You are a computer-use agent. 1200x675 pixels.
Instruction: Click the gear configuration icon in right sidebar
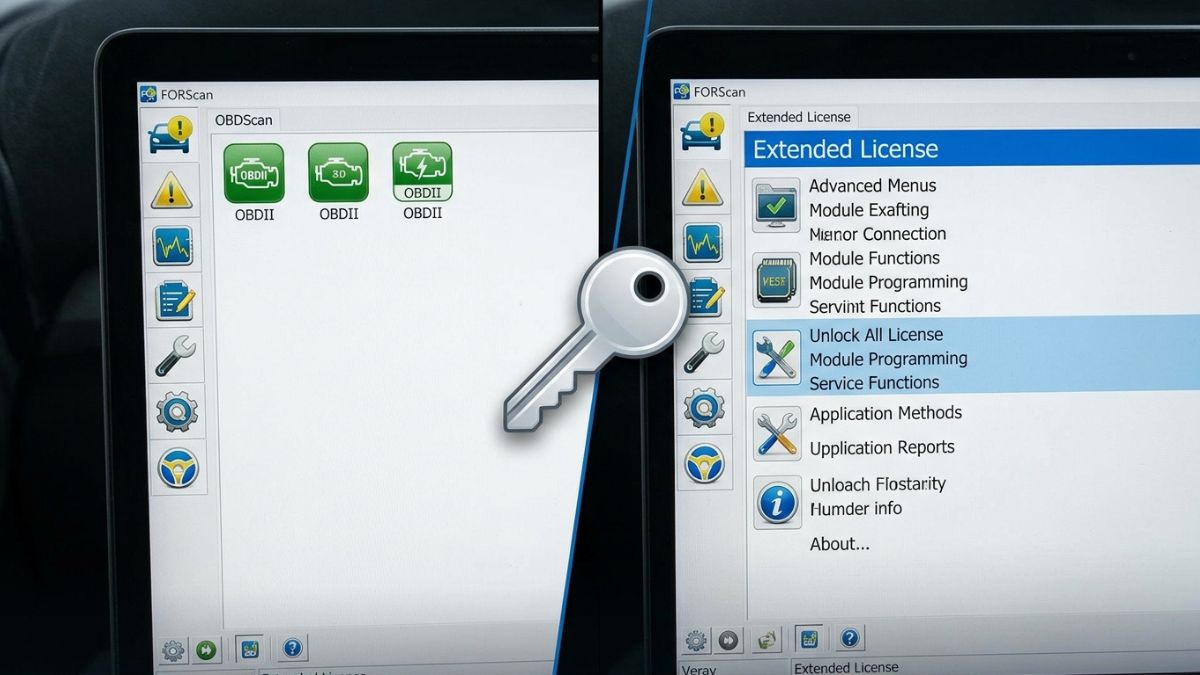705,408
